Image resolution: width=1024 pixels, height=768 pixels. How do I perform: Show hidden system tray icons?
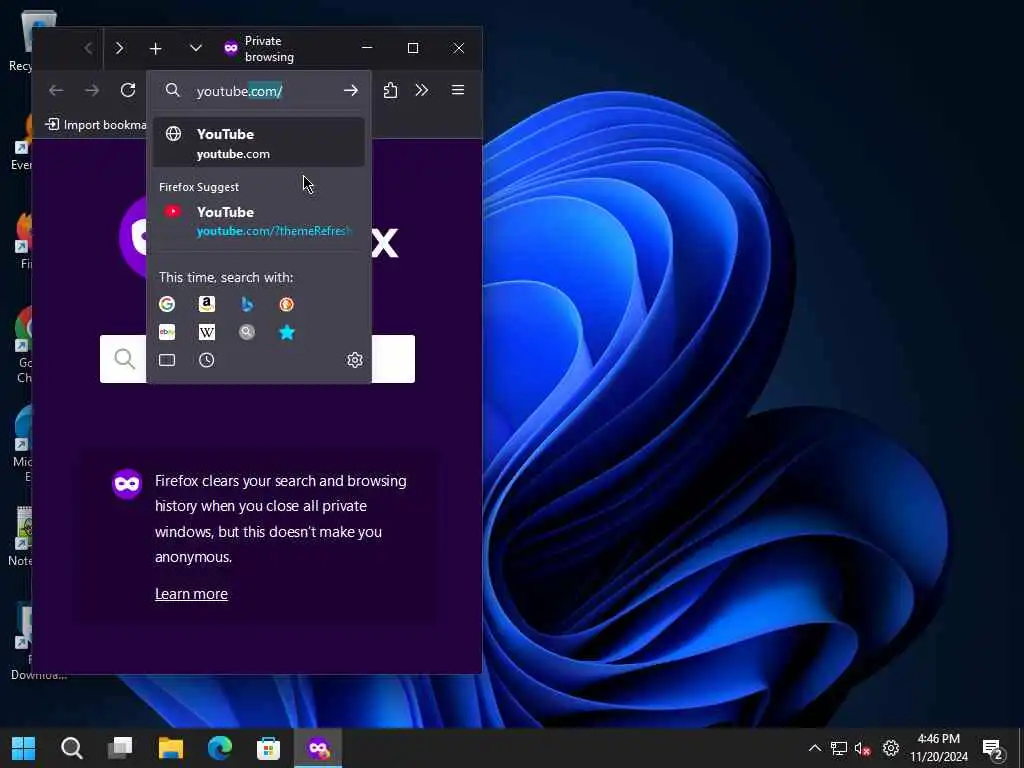click(x=814, y=748)
